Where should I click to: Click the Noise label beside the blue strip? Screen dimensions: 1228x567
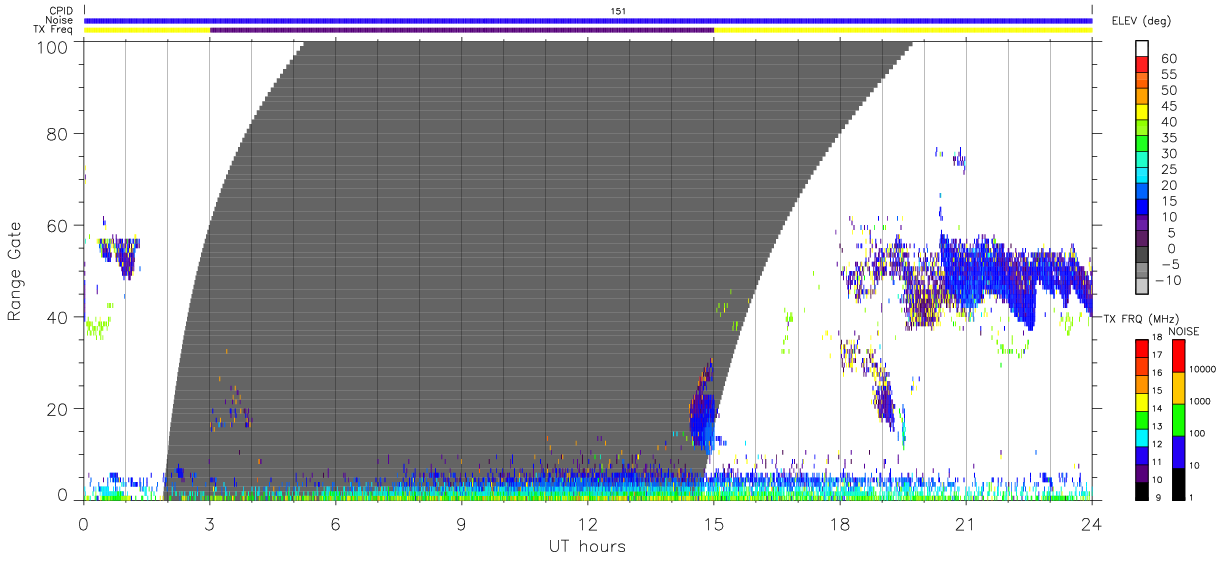coord(59,20)
